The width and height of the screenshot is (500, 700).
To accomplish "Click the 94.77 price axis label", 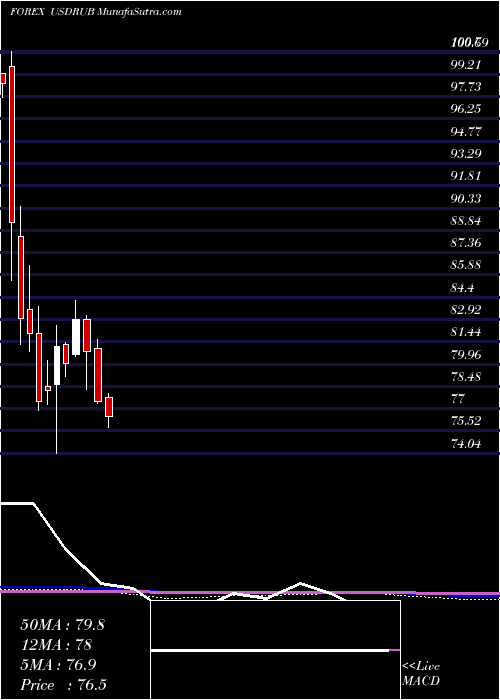I will [x=466, y=132].
